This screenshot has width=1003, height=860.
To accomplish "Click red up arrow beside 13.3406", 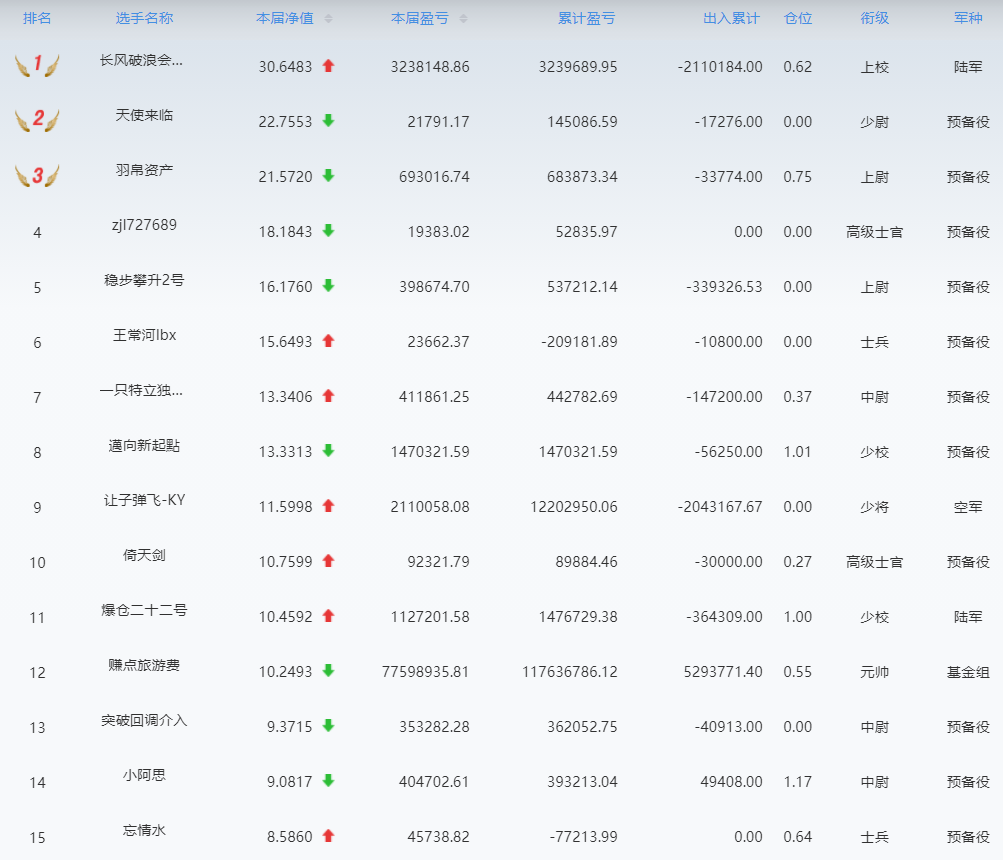I will (x=329, y=395).
